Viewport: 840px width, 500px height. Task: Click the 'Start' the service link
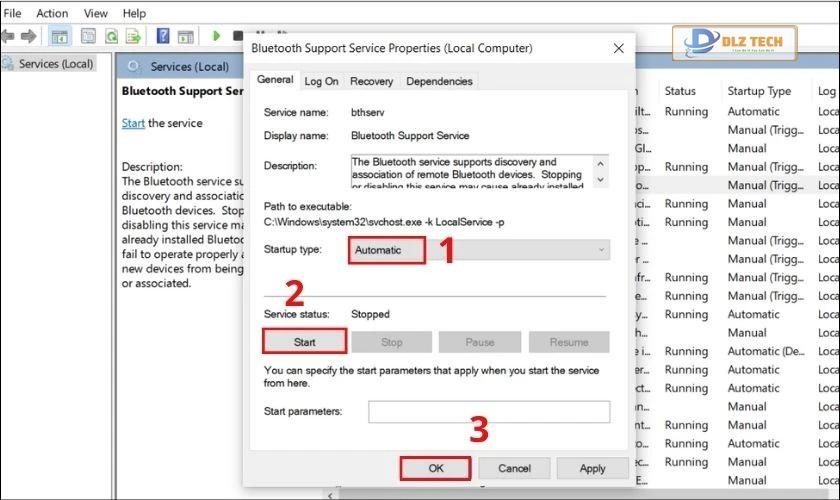click(133, 123)
